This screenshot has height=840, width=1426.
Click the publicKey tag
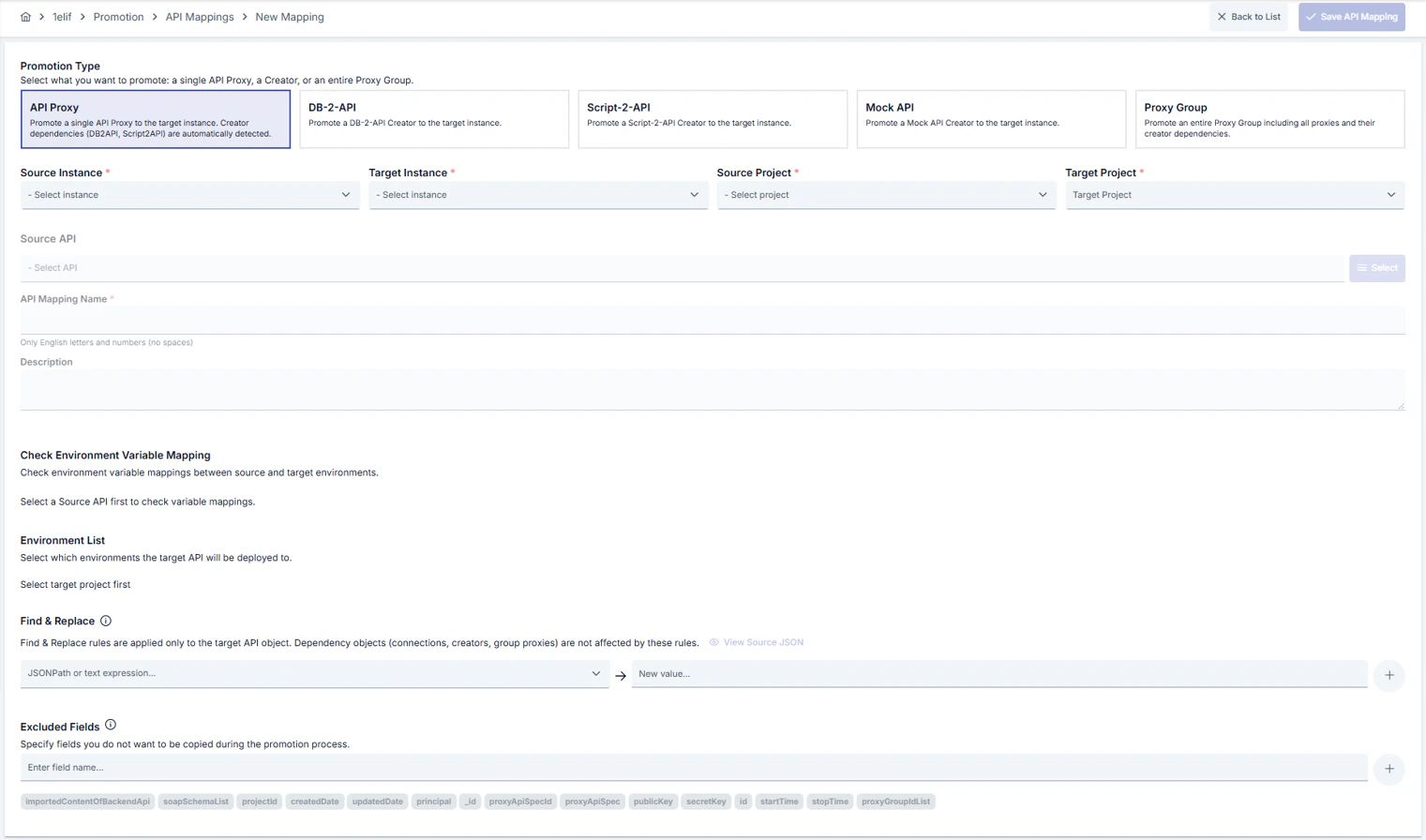click(653, 802)
